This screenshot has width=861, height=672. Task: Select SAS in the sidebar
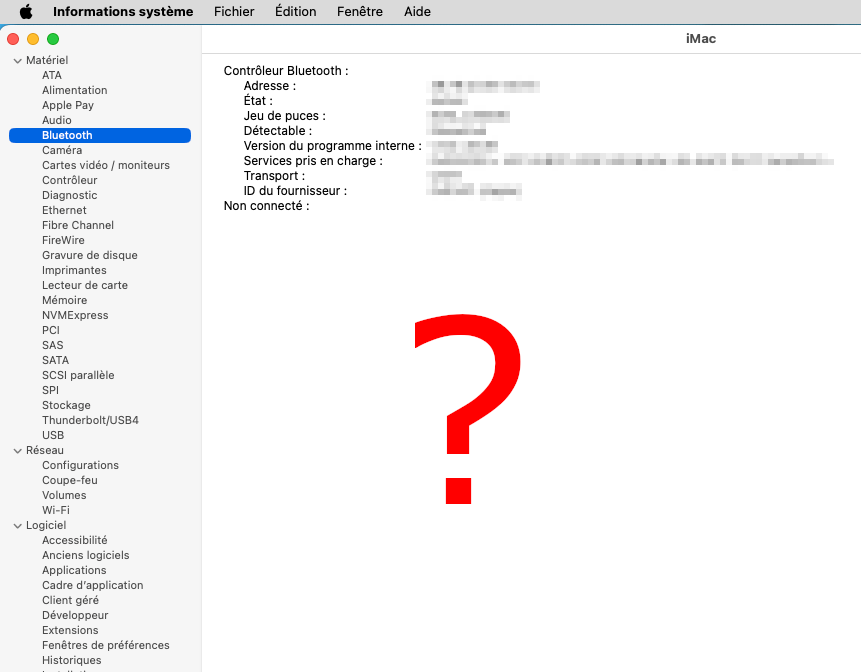[53, 345]
